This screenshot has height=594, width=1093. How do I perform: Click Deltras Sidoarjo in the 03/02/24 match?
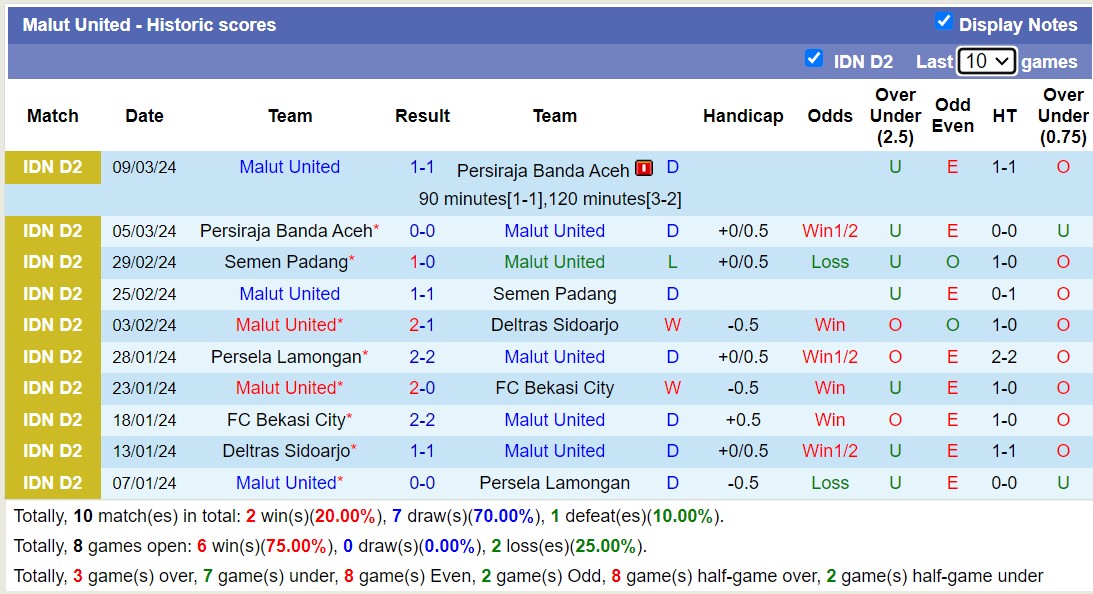tap(554, 325)
